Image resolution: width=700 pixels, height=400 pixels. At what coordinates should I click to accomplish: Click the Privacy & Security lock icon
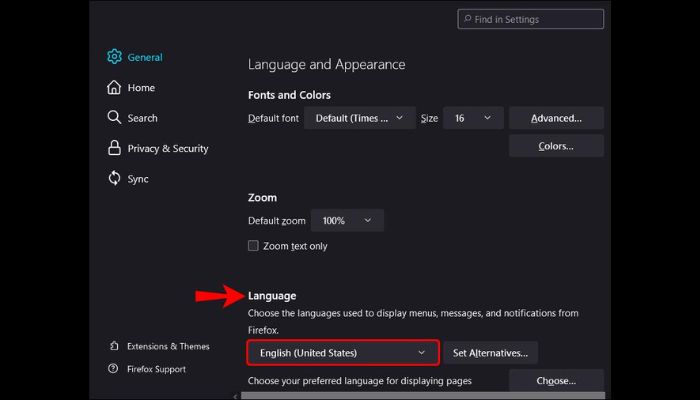click(114, 148)
